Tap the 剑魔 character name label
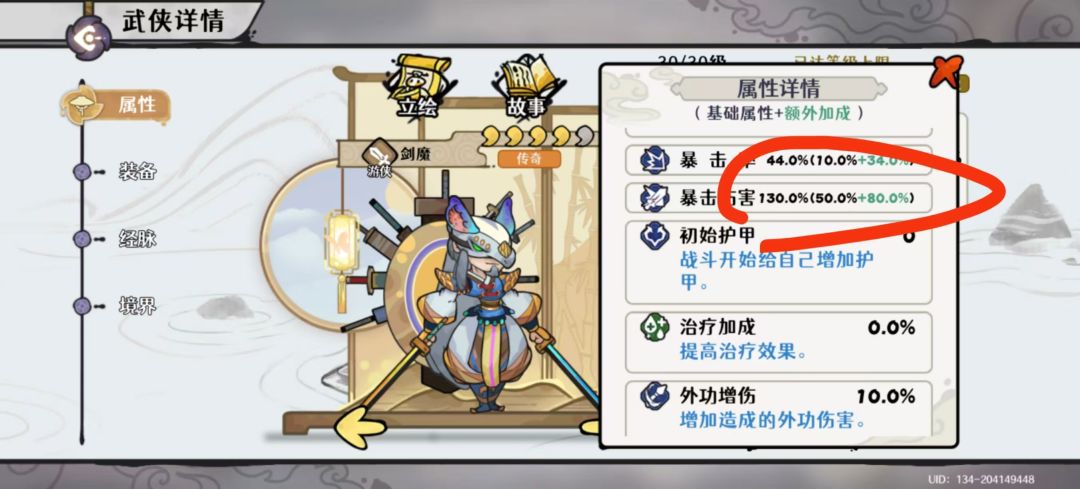 coord(415,154)
